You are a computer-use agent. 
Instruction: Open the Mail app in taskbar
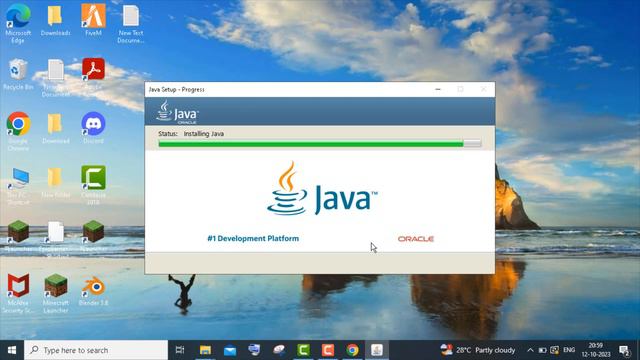pyautogui.click(x=230, y=350)
